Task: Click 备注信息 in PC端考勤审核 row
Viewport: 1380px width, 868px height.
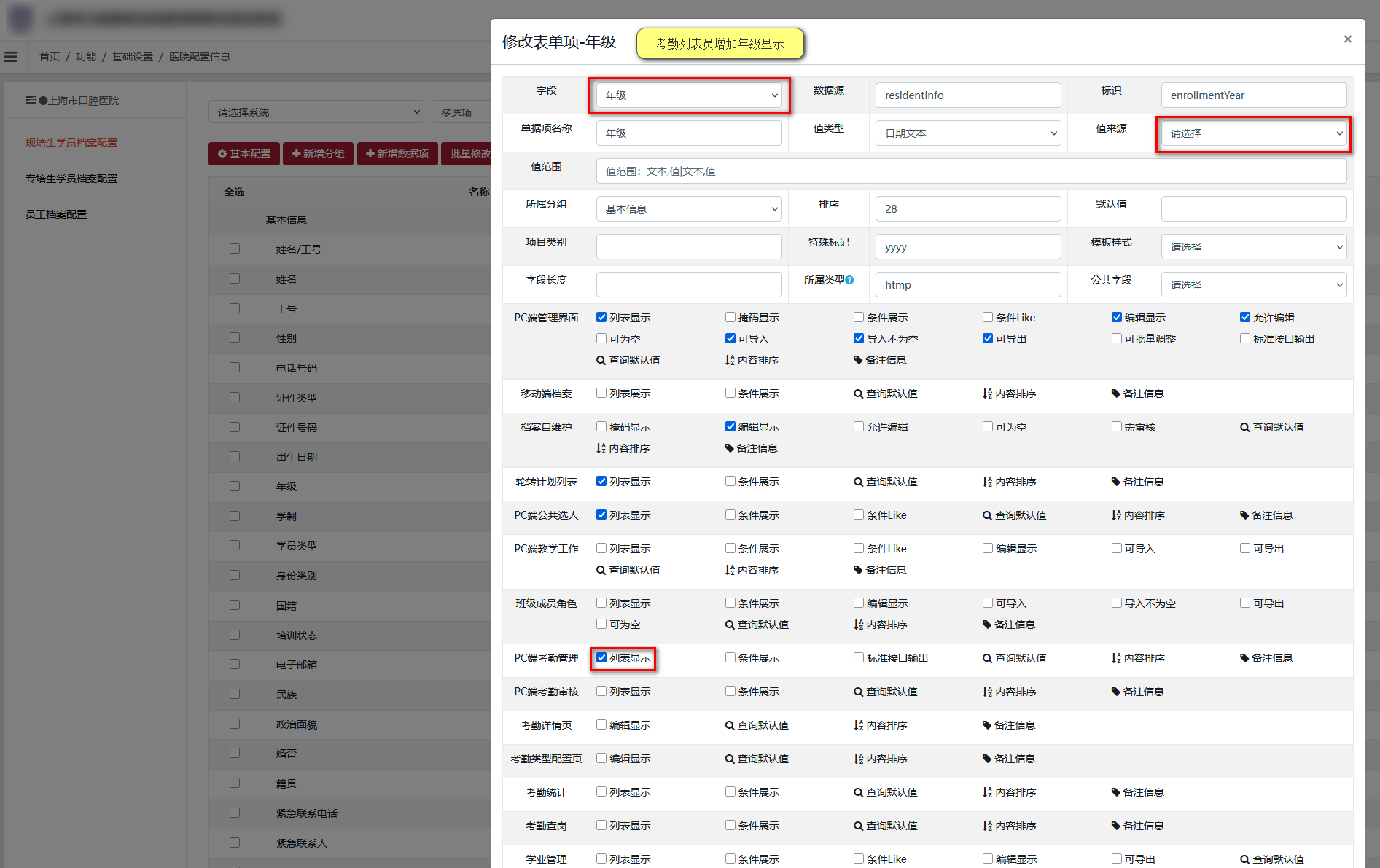Action: coord(1138,692)
